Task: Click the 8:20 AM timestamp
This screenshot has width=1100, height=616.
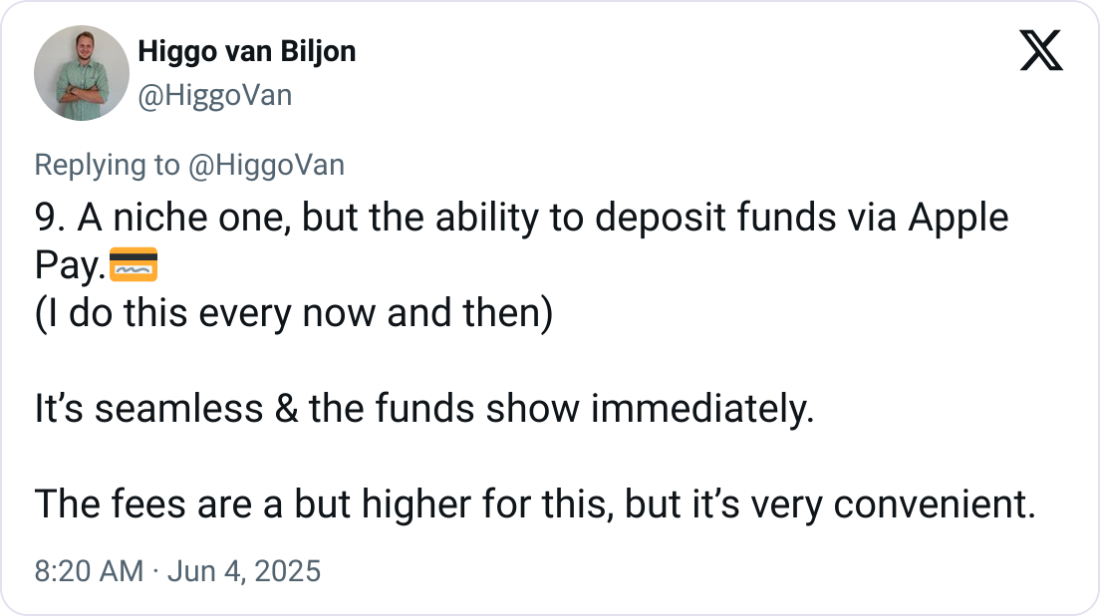Action: [x=89, y=572]
